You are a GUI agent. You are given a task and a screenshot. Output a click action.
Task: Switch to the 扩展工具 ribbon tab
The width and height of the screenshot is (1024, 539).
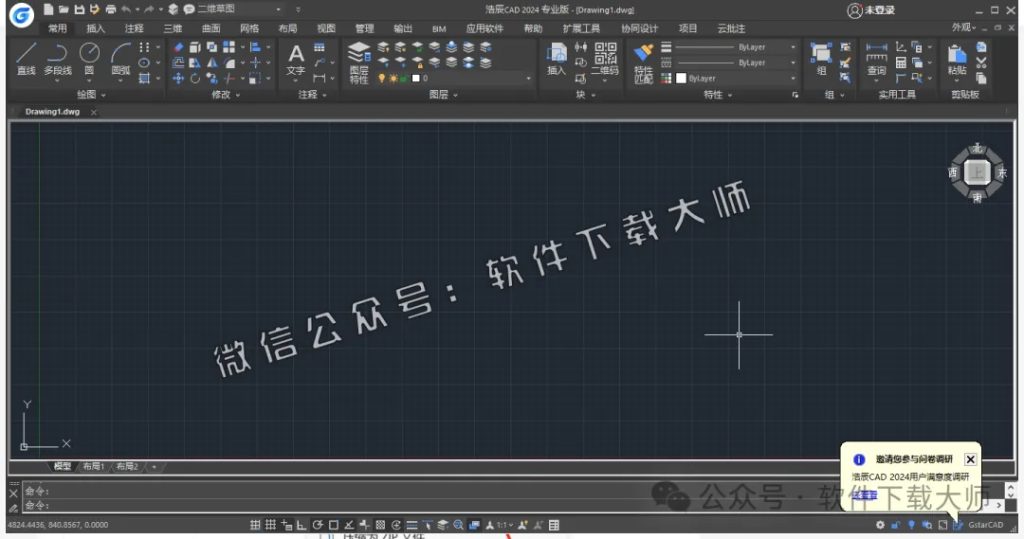pos(581,28)
